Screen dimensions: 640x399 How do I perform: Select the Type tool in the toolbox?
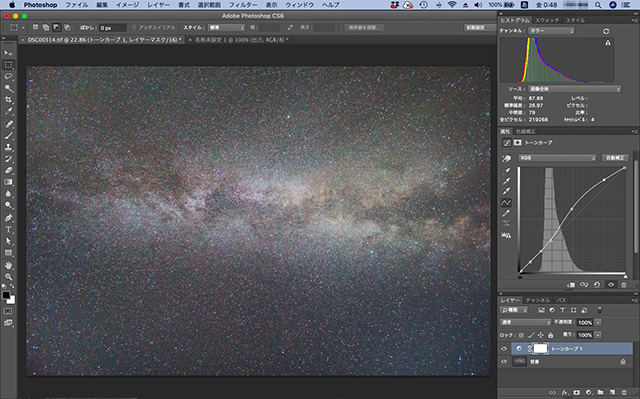point(8,229)
